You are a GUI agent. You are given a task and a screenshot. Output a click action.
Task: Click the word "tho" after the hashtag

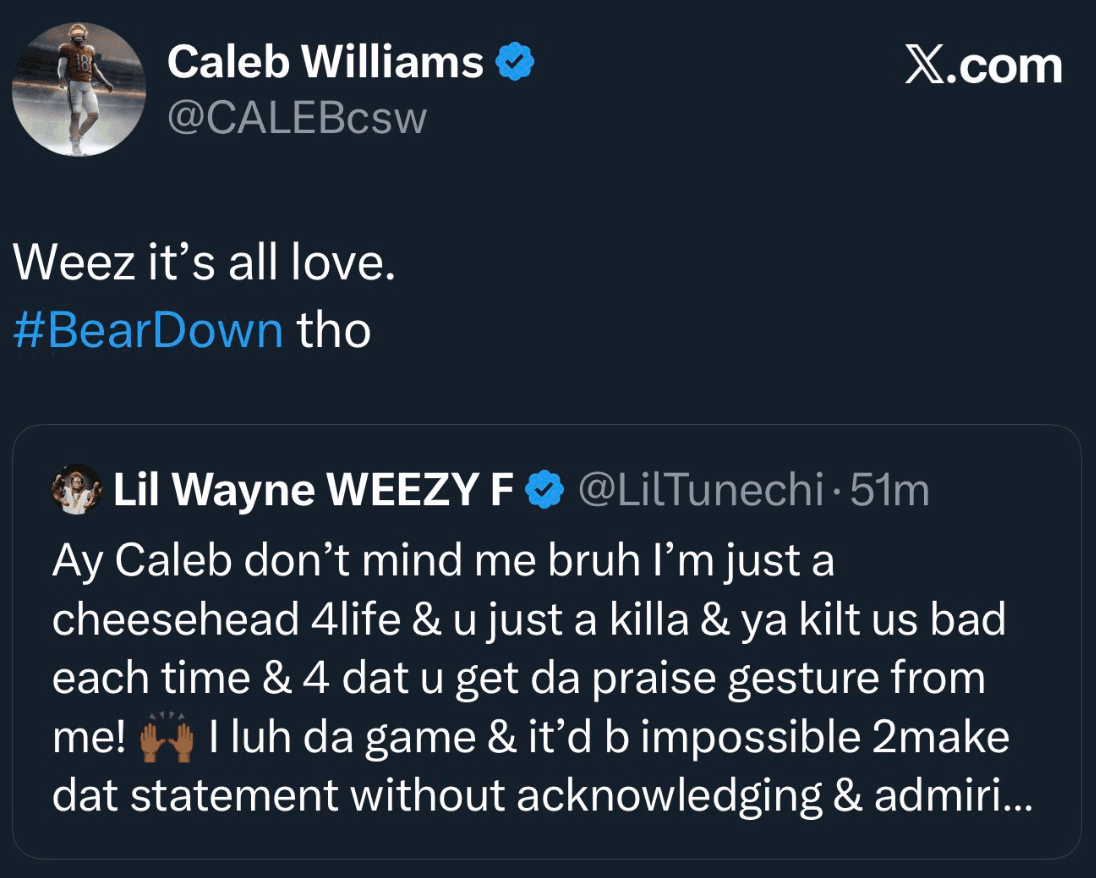pos(333,331)
